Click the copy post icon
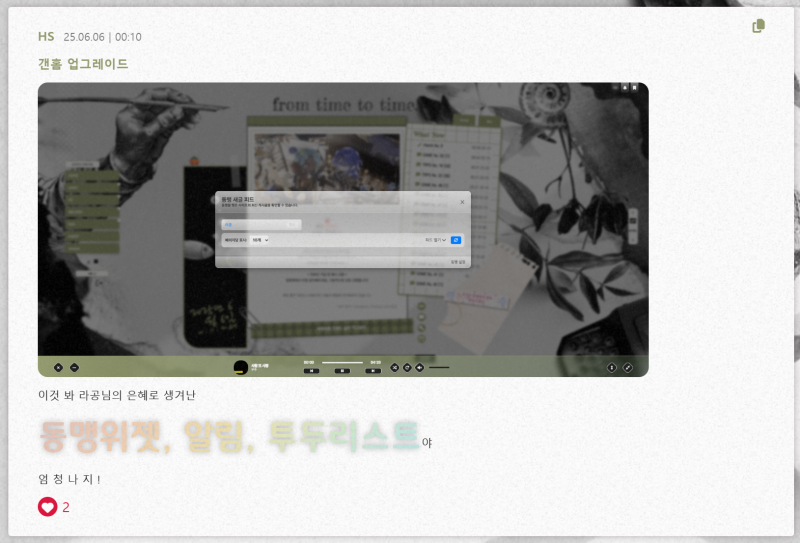The height and width of the screenshot is (543, 800). click(x=758, y=26)
